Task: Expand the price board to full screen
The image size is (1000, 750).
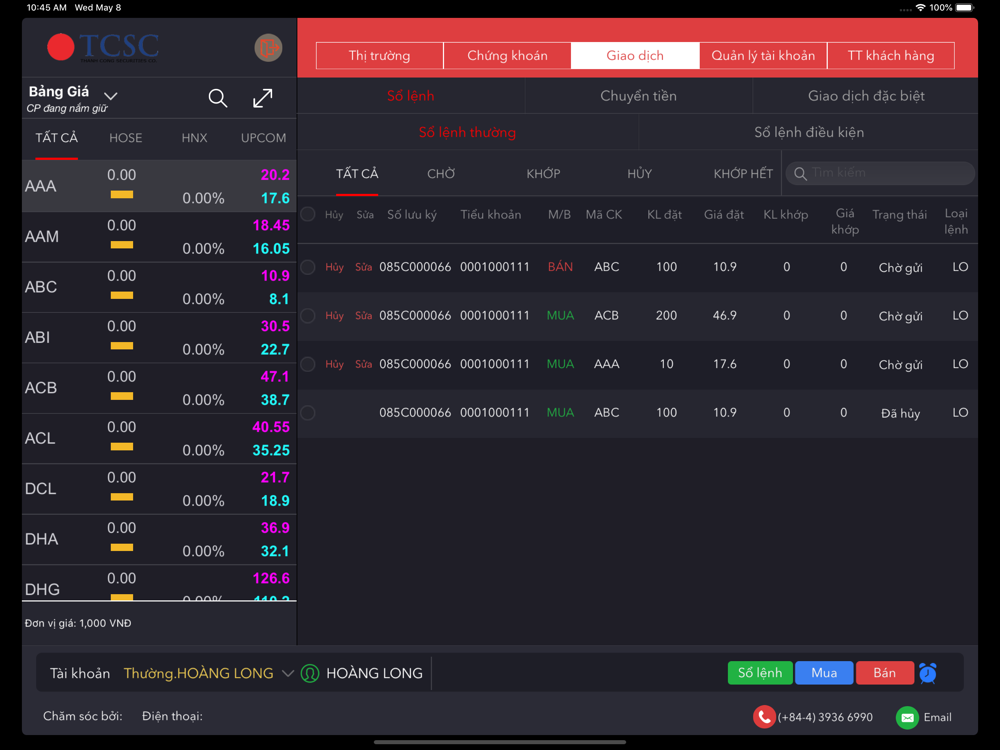Action: 263,98
